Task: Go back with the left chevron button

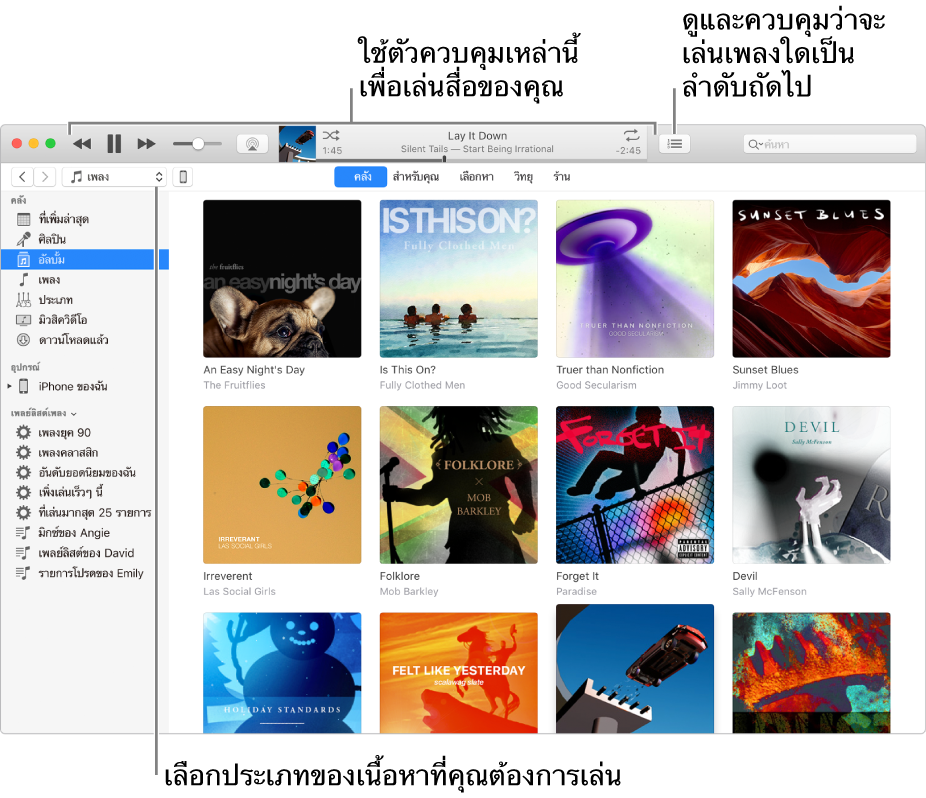Action: point(22,177)
